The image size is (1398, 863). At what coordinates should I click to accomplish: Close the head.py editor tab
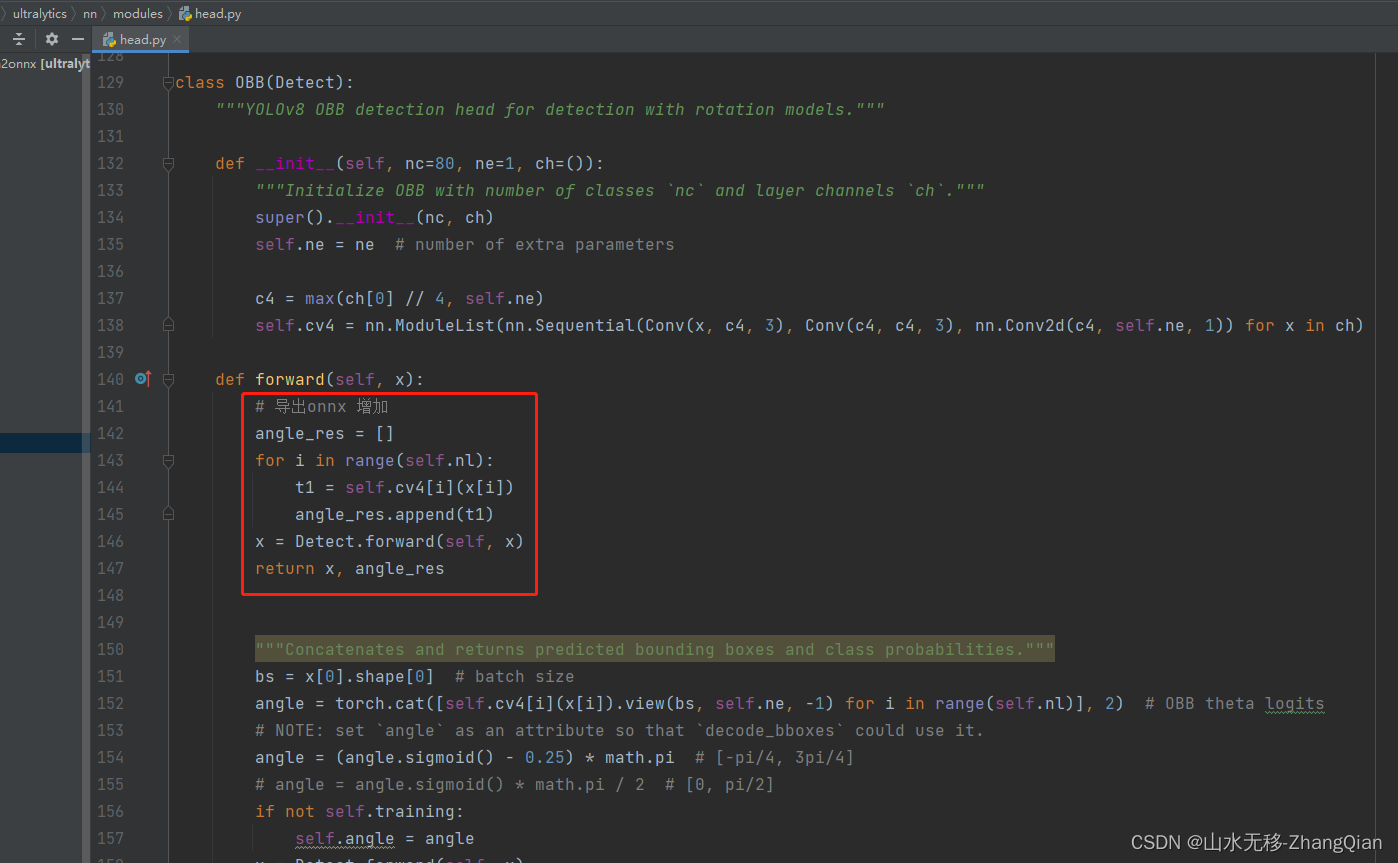[x=177, y=39]
